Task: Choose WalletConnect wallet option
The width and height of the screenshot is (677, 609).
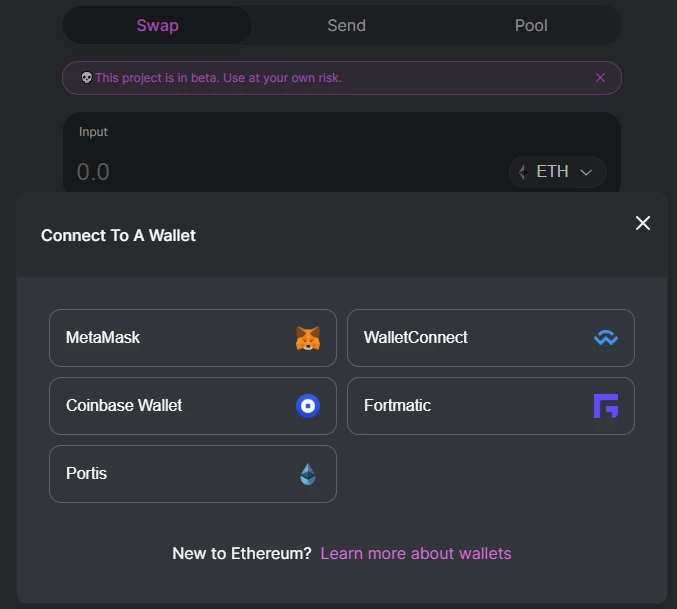Action: pos(491,338)
